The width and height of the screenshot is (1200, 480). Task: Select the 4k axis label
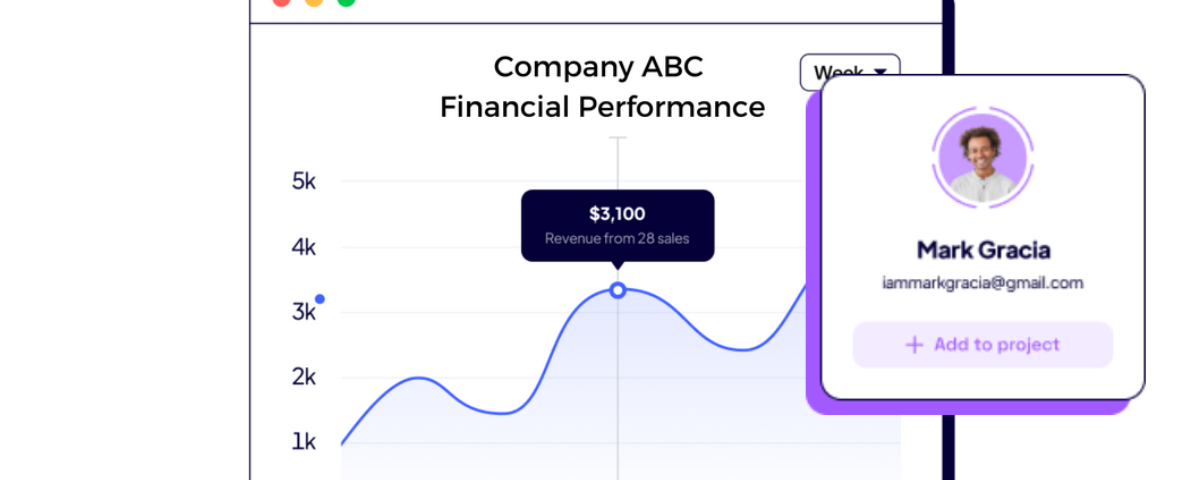click(x=304, y=247)
